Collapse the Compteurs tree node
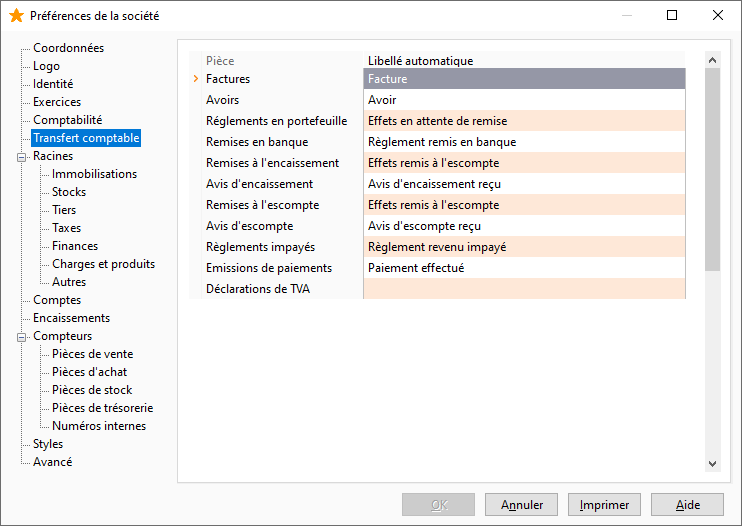The width and height of the screenshot is (742, 526). click(21, 337)
